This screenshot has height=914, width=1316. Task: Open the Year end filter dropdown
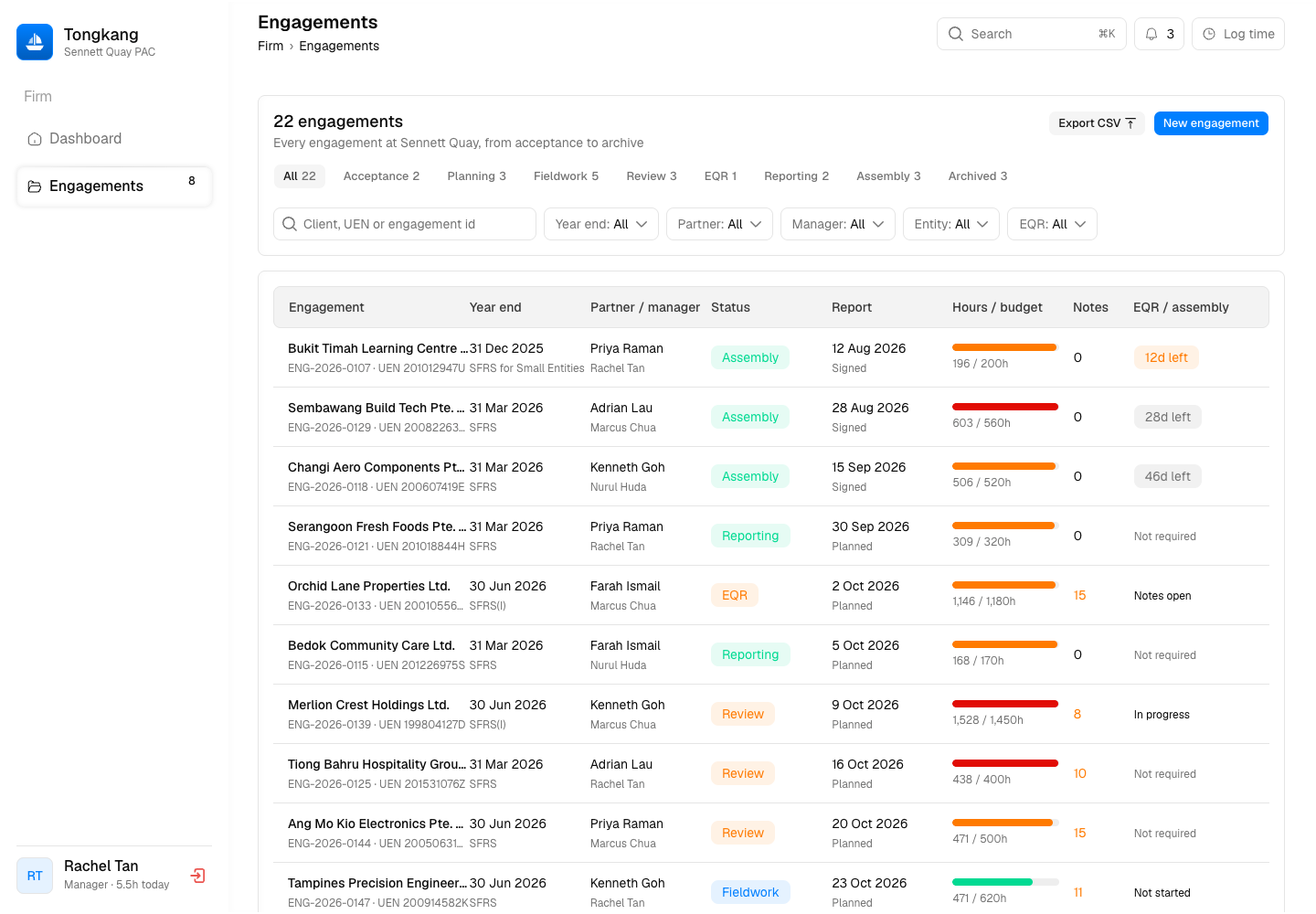(x=601, y=224)
